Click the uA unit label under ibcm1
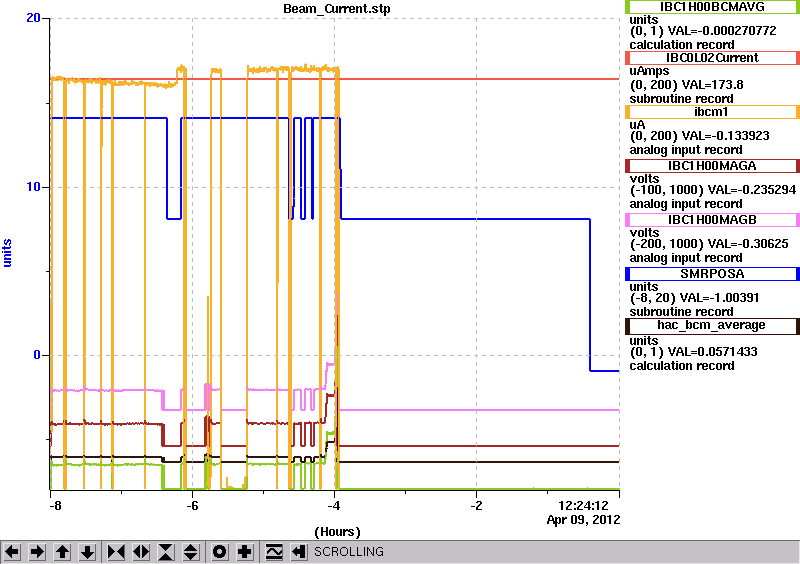800x564 pixels. click(637, 125)
